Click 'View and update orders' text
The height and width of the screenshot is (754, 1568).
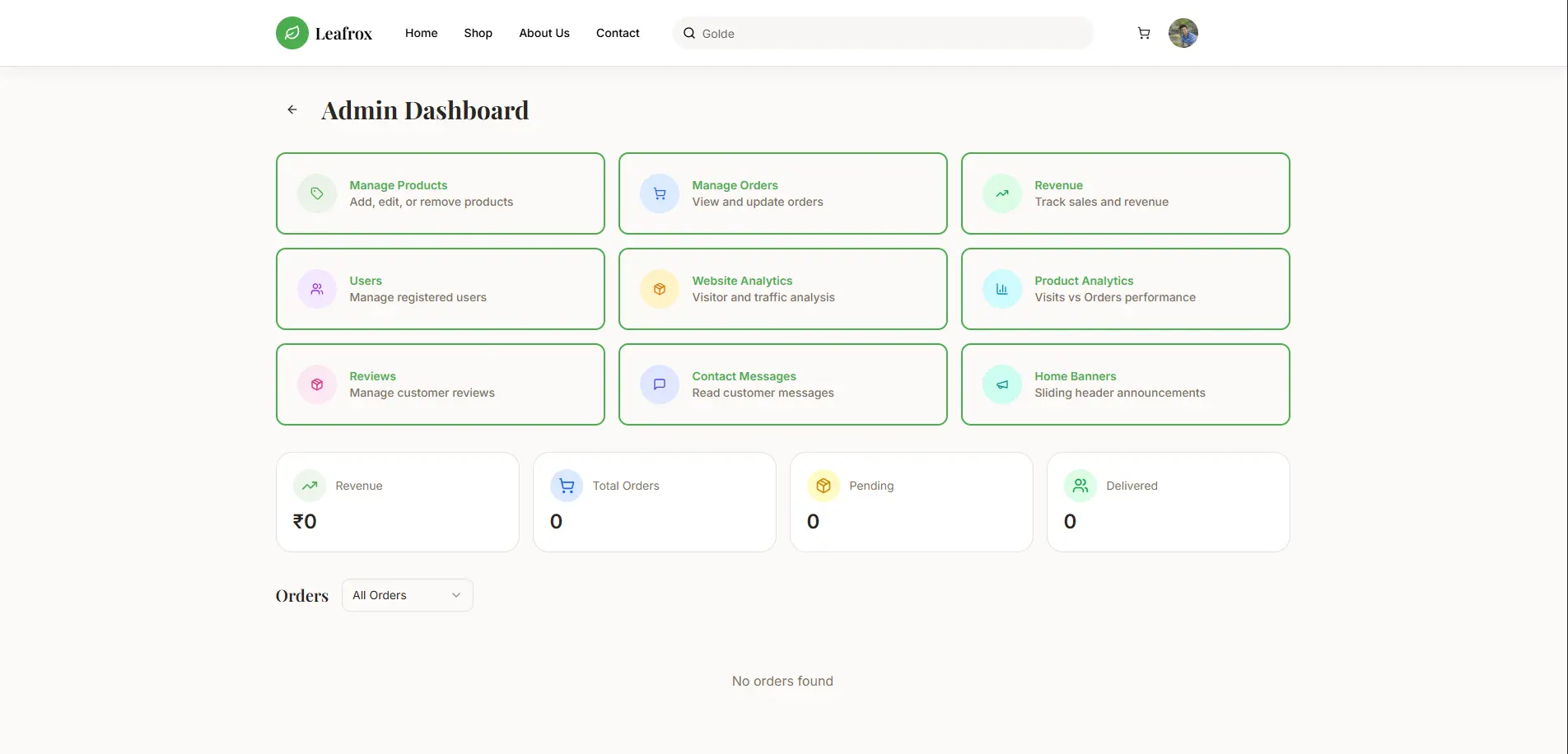(758, 202)
